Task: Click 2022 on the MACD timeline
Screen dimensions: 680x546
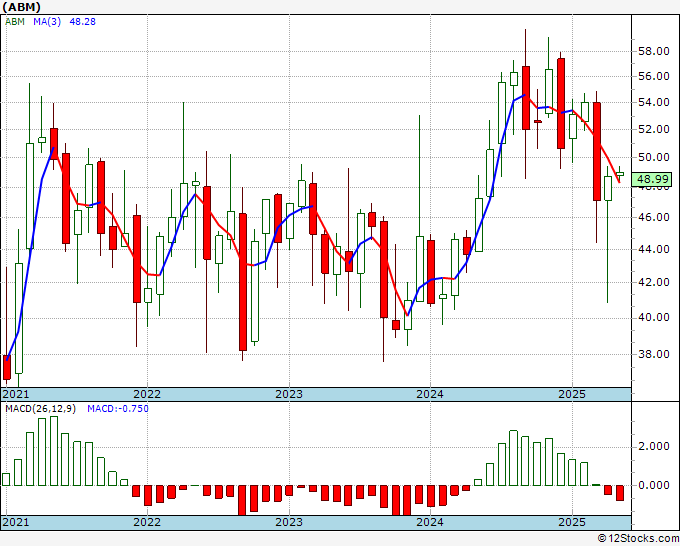Action: pos(147,522)
